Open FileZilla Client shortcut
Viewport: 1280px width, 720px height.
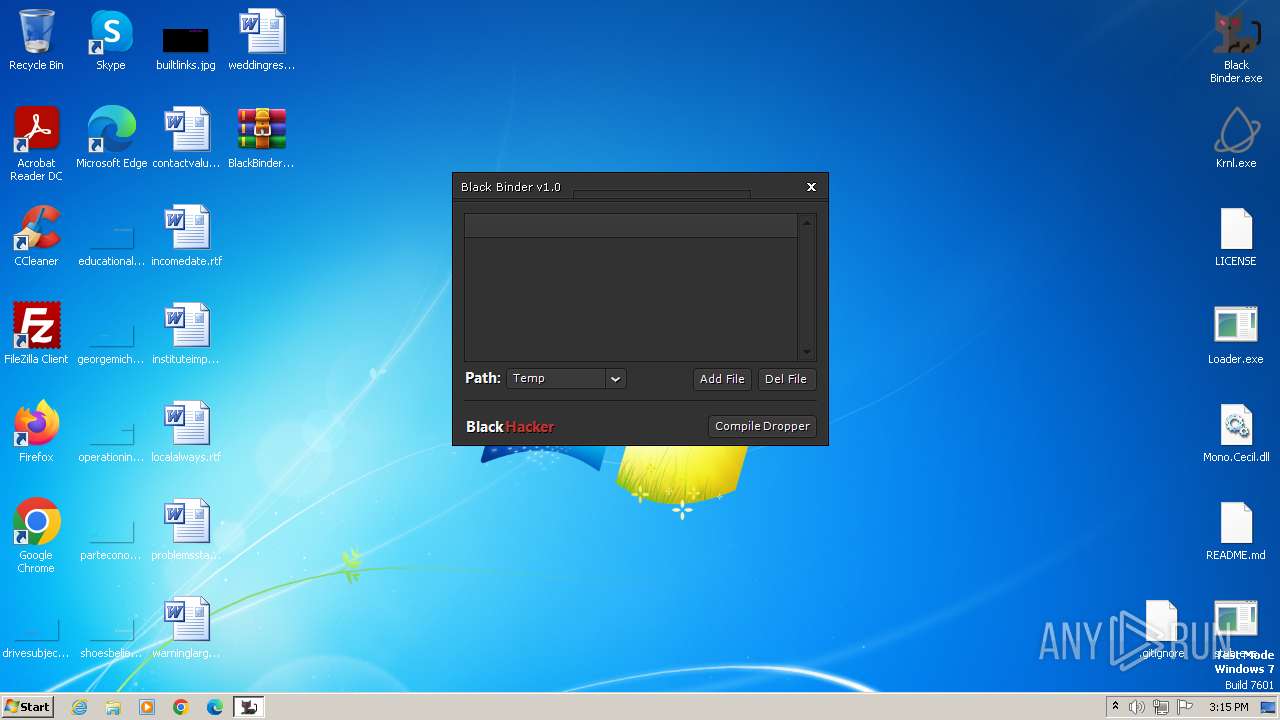(36, 334)
